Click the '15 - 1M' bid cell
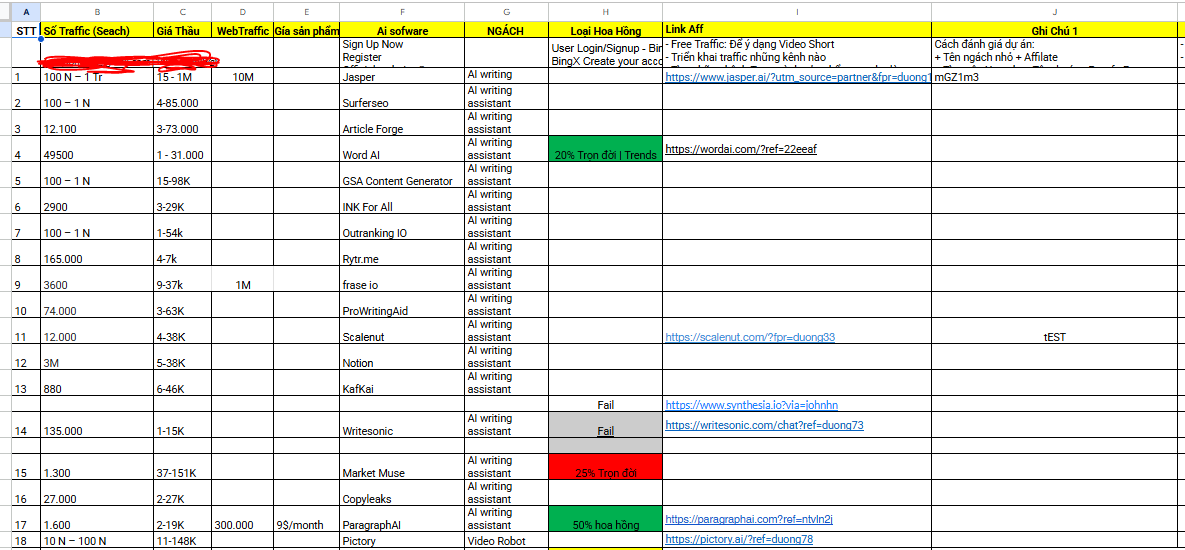1185x550 pixels. coord(182,76)
